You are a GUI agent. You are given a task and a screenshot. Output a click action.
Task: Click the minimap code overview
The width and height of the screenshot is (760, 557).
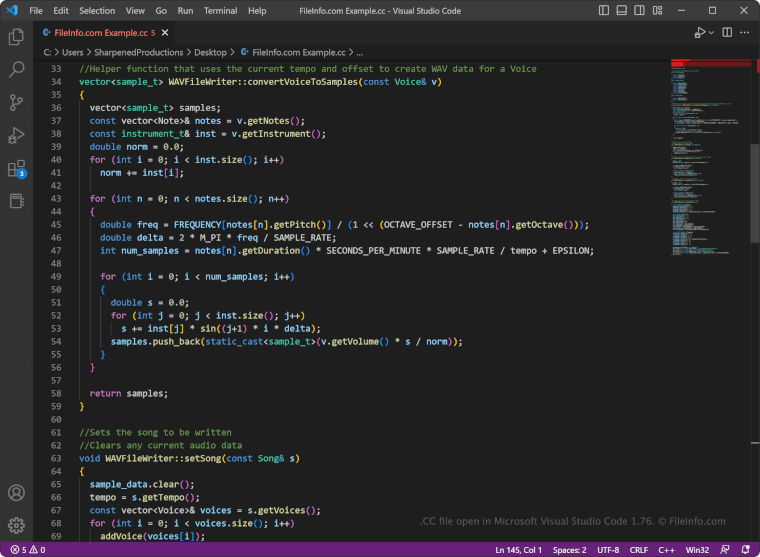710,158
